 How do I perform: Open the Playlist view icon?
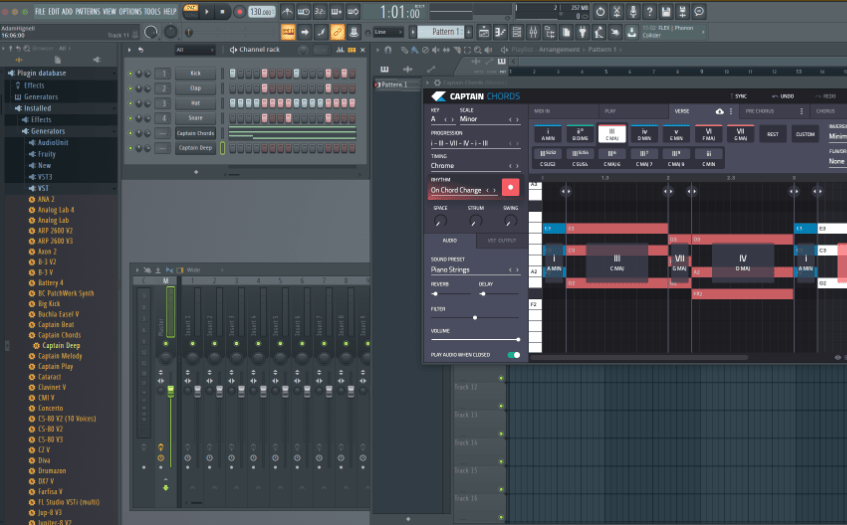click(x=484, y=32)
